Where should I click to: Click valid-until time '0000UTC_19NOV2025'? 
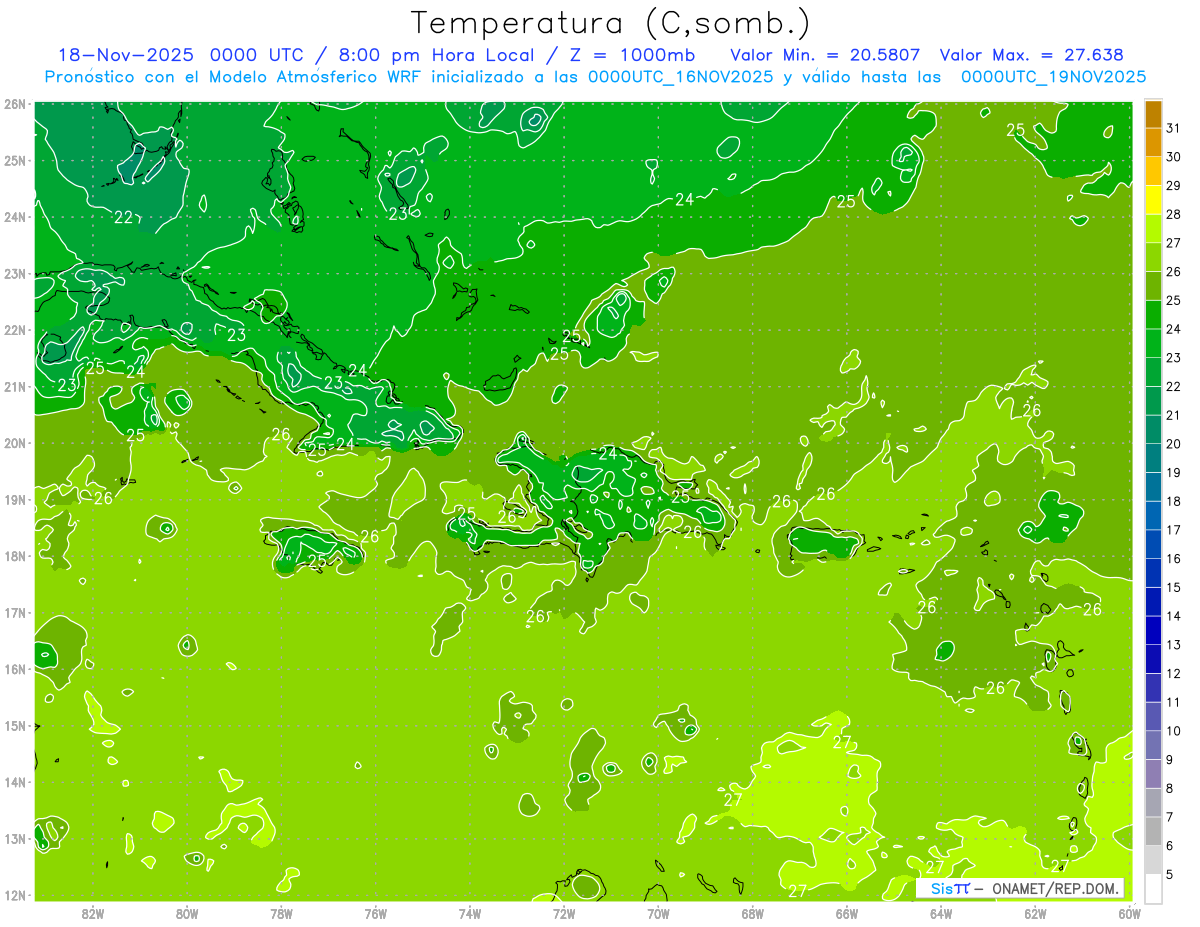coord(1053,77)
